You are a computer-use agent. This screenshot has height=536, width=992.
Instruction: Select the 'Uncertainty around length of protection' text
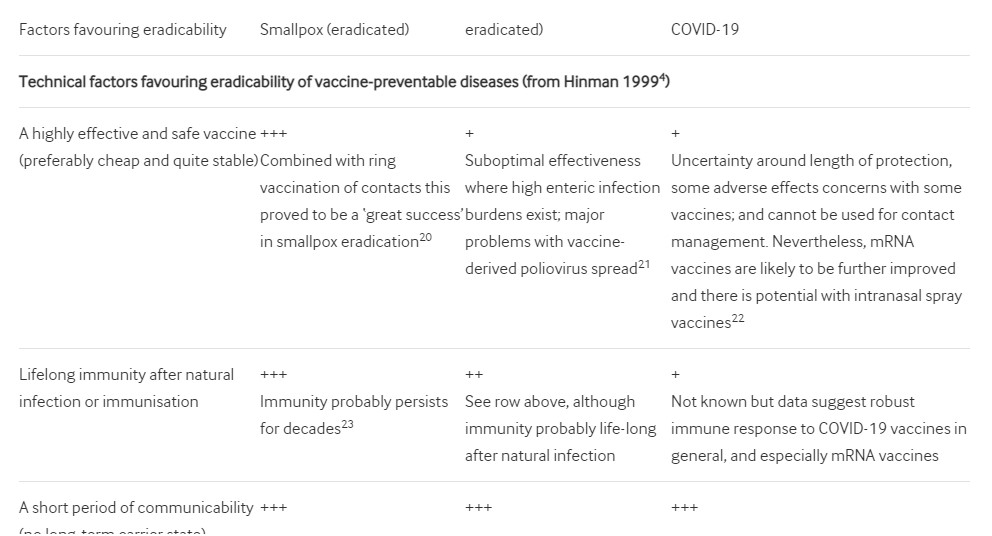point(811,160)
